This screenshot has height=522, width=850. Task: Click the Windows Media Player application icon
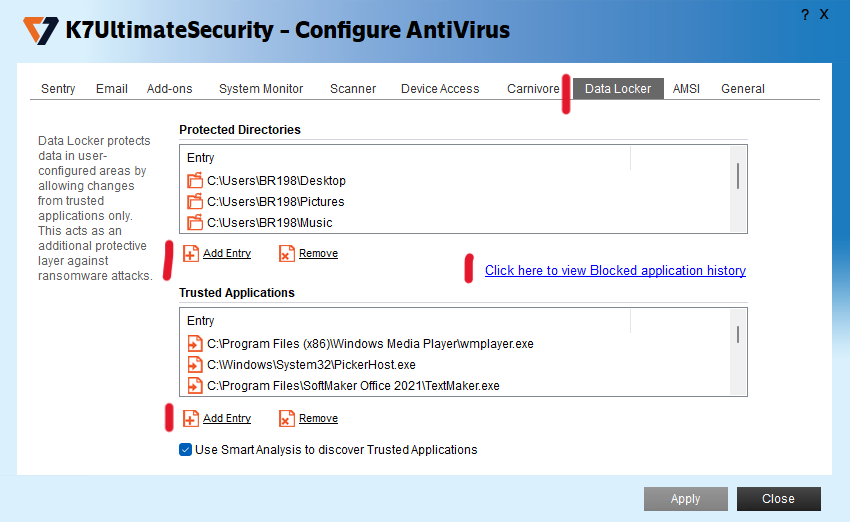tap(195, 344)
